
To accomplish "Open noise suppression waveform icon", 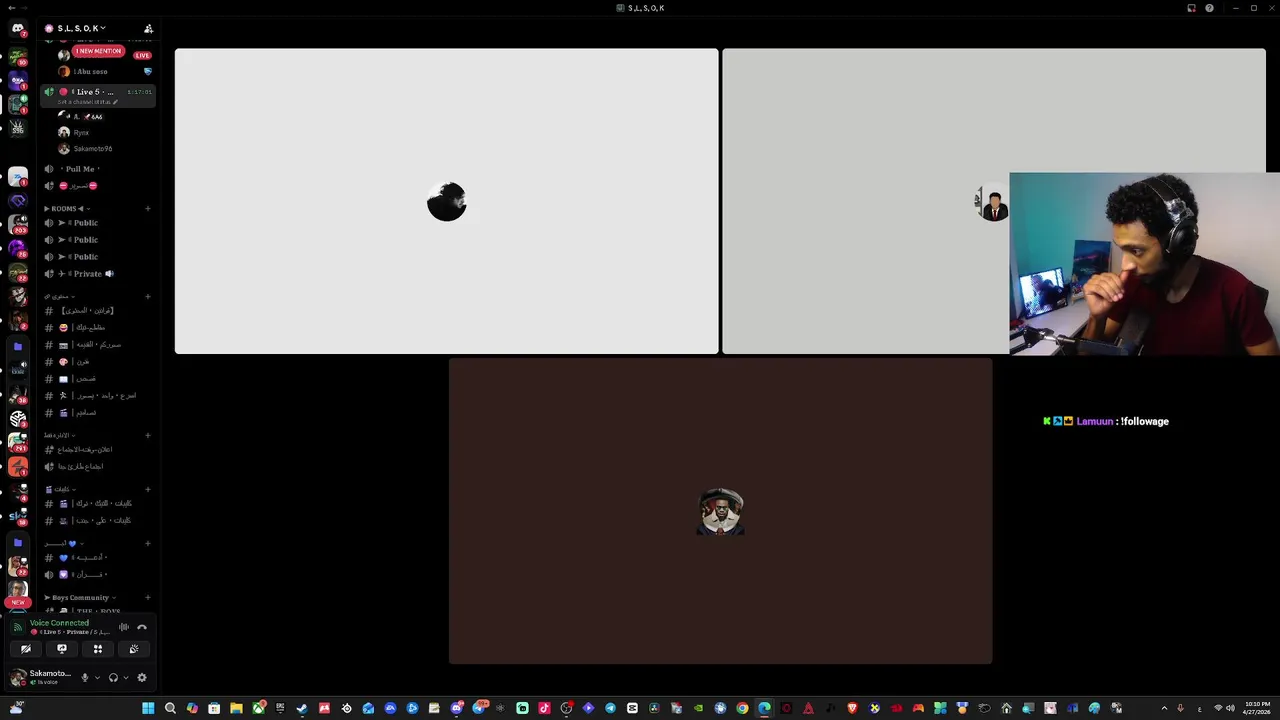I will click(x=124, y=627).
